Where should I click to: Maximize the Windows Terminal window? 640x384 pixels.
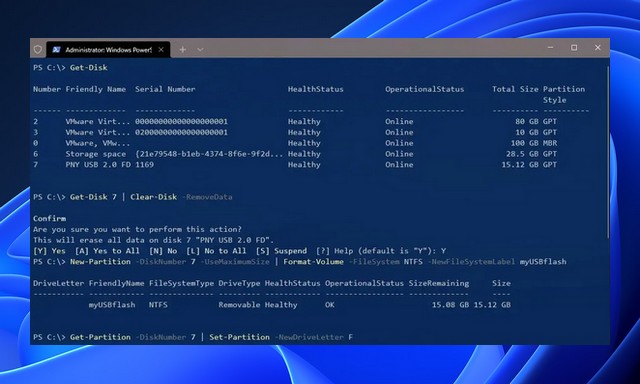pos(574,47)
